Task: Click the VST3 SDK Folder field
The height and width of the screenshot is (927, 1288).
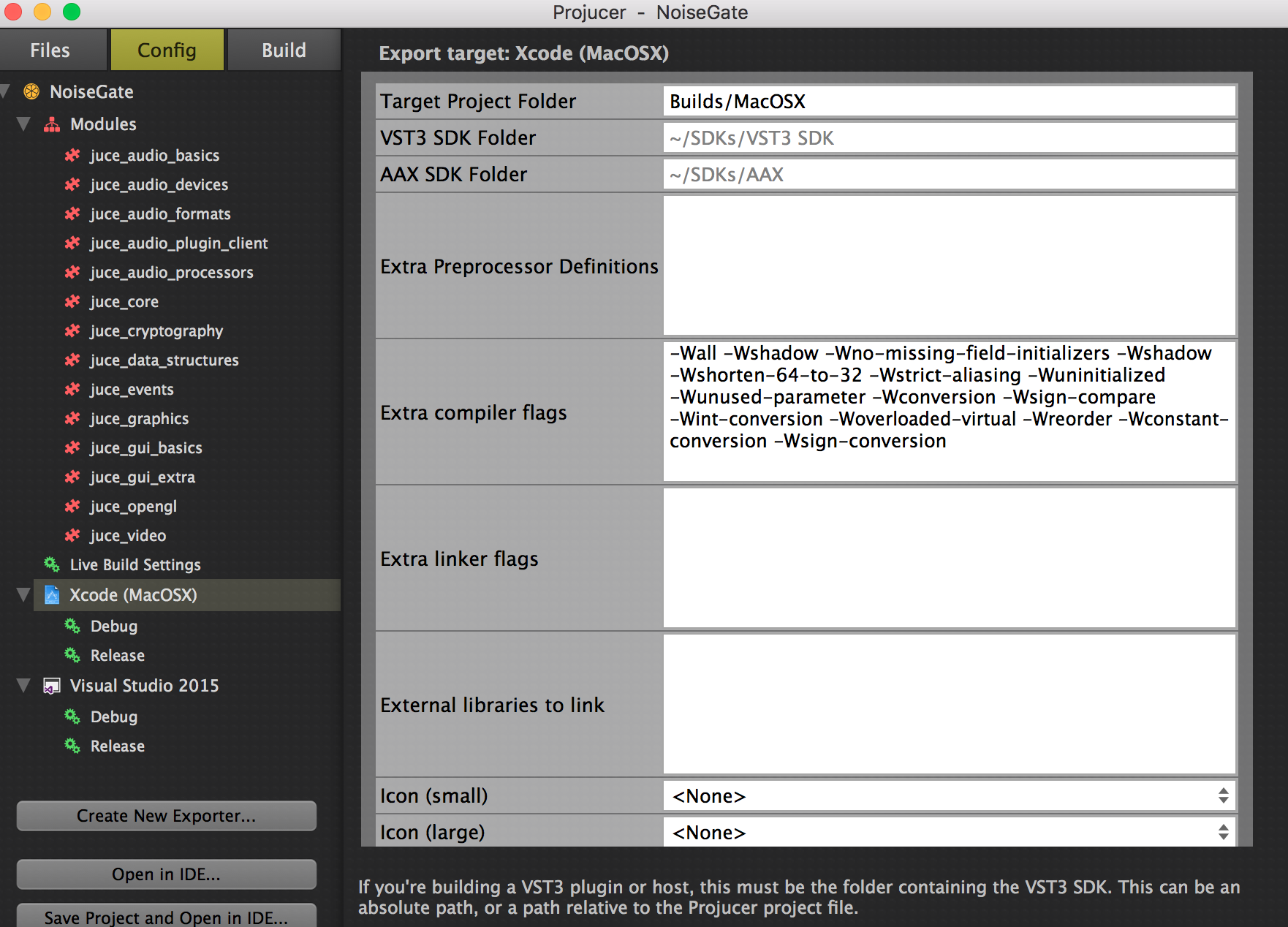Action: tap(950, 137)
